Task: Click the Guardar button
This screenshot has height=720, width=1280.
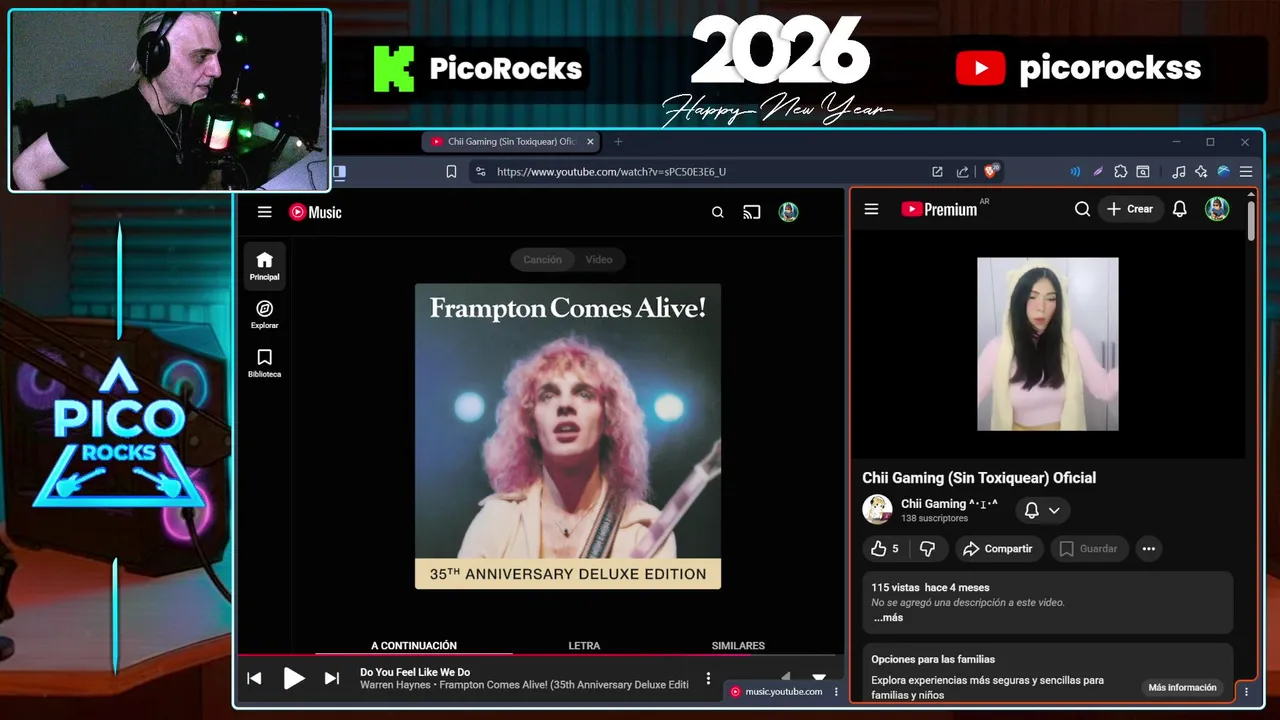Action: (1088, 548)
